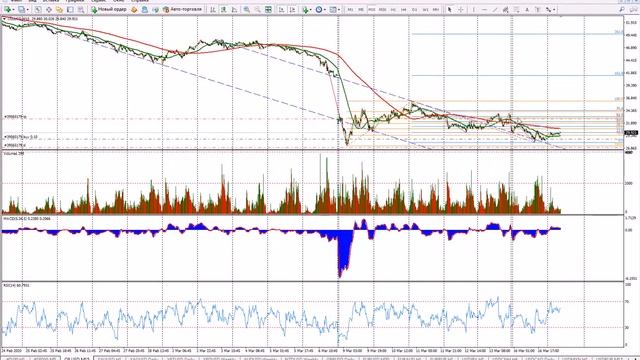This screenshot has height=360, width=640.
Task: Switch chart to bar chart type
Action: click(213, 9)
